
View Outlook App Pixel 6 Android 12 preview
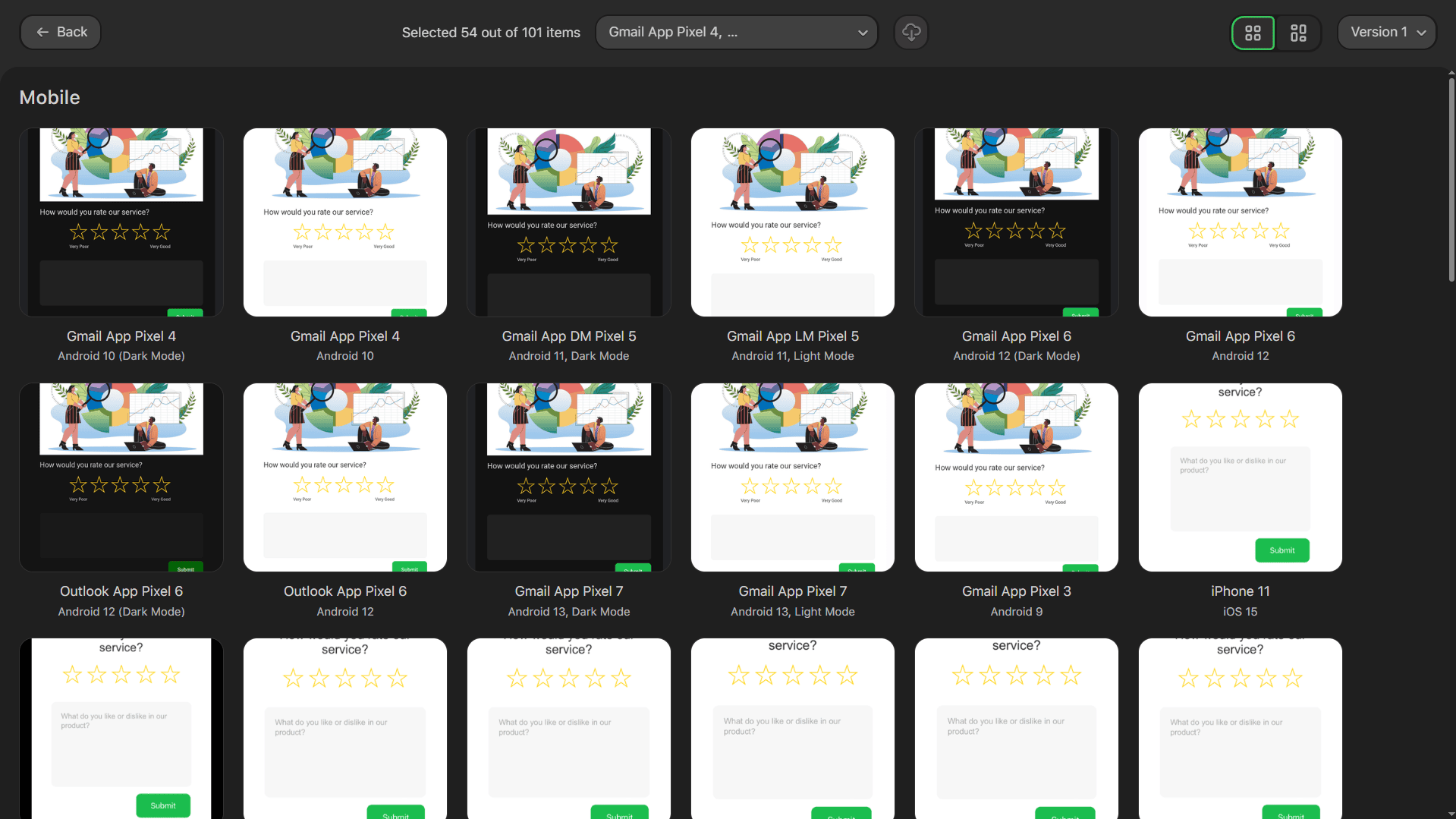(345, 477)
